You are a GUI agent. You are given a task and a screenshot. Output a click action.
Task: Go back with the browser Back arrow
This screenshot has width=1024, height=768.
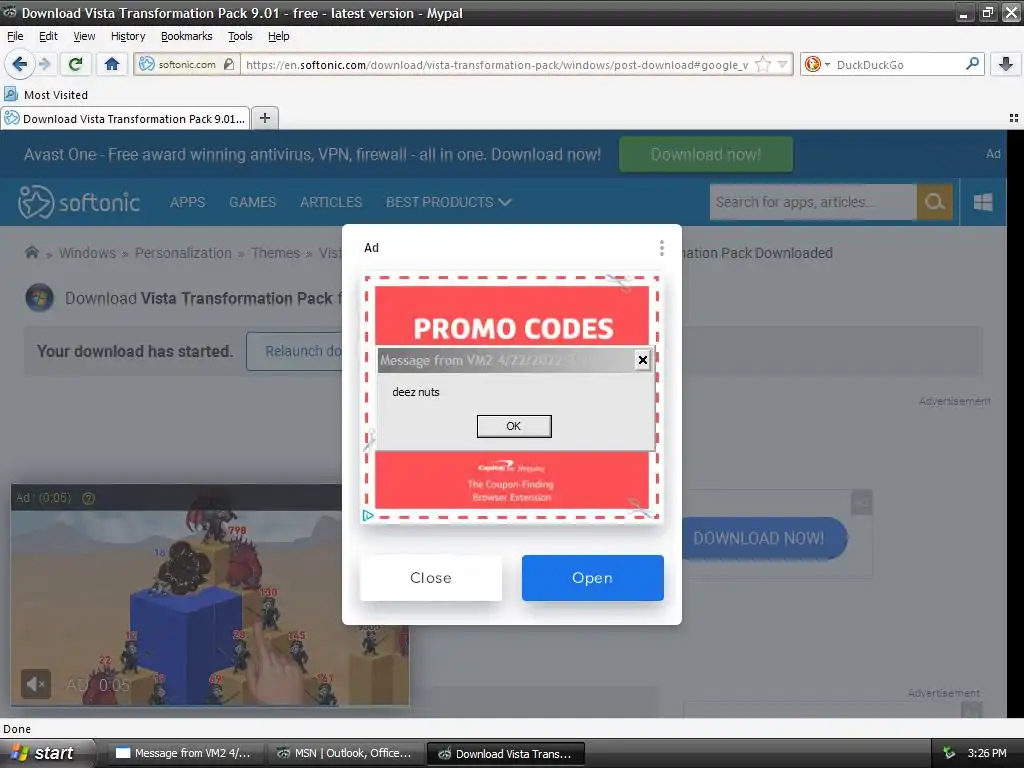click(x=19, y=64)
